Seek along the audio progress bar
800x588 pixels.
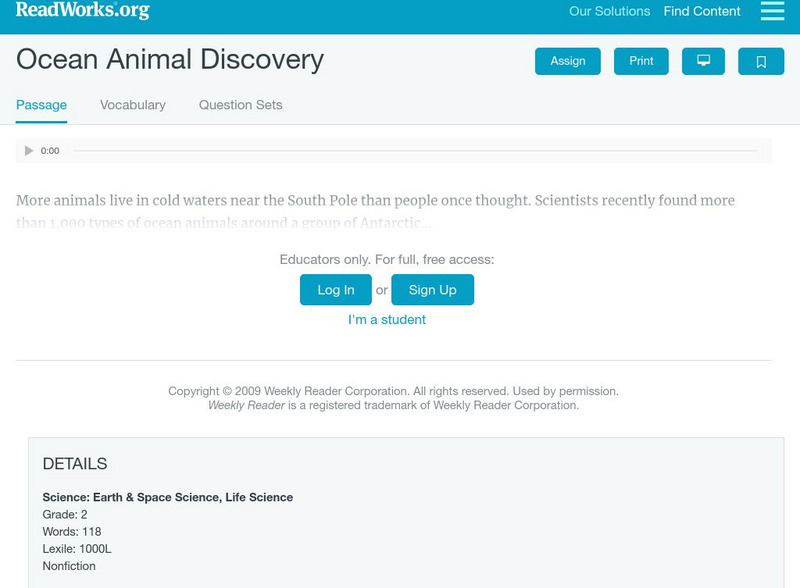click(415, 151)
